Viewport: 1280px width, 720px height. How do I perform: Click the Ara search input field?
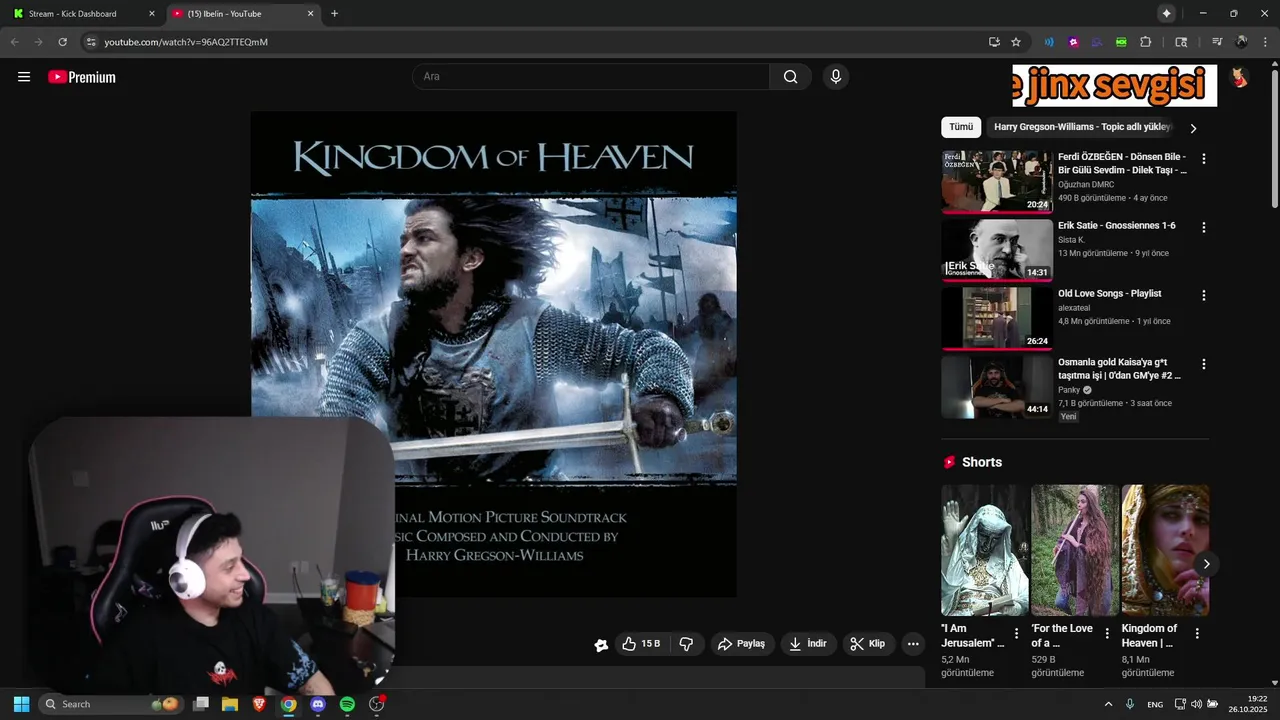[591, 77]
